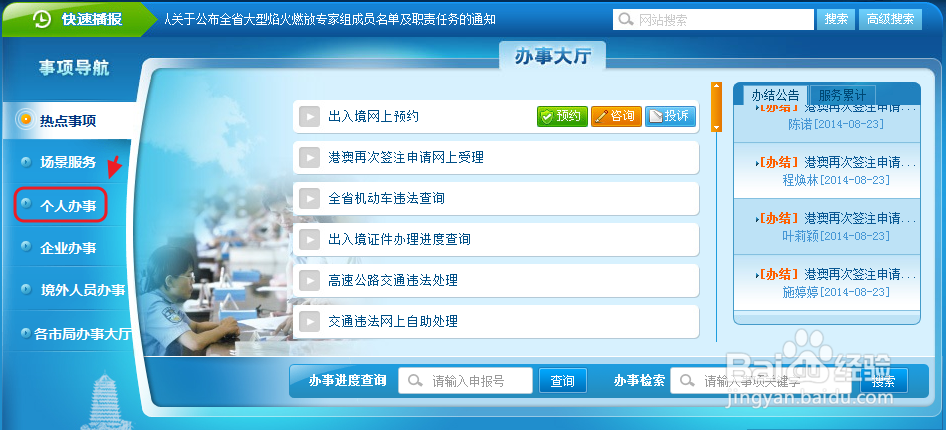Open 高级搜索
This screenshot has width=946, height=430.
click(x=890, y=19)
